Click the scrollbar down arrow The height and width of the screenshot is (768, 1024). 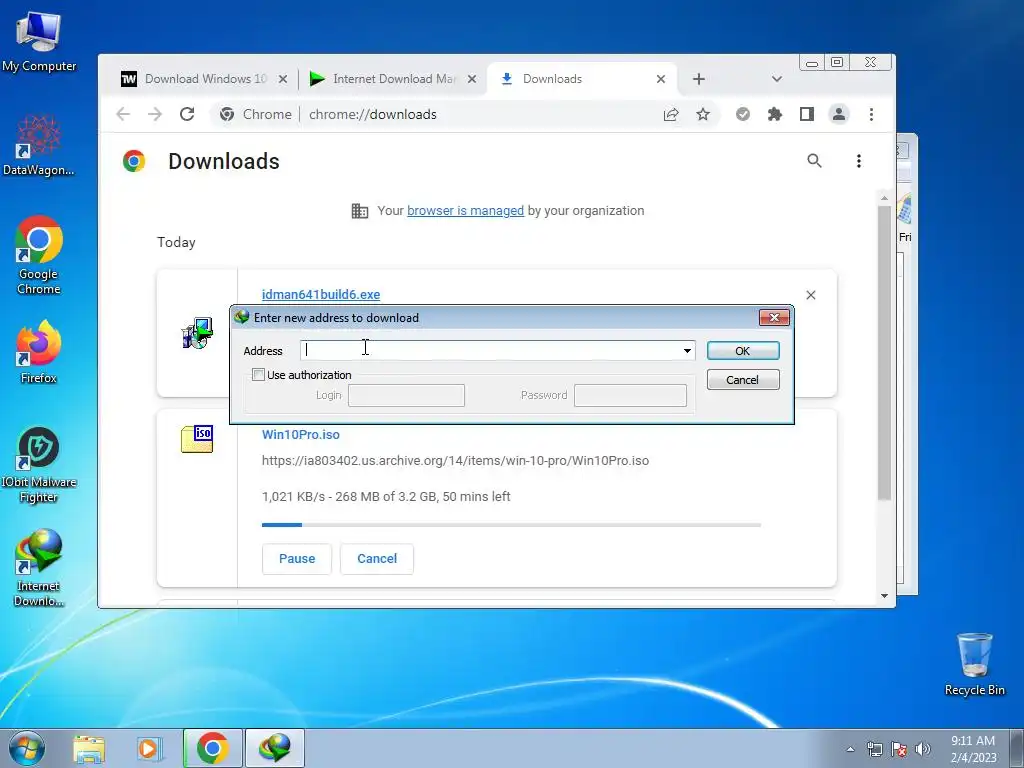click(884, 596)
